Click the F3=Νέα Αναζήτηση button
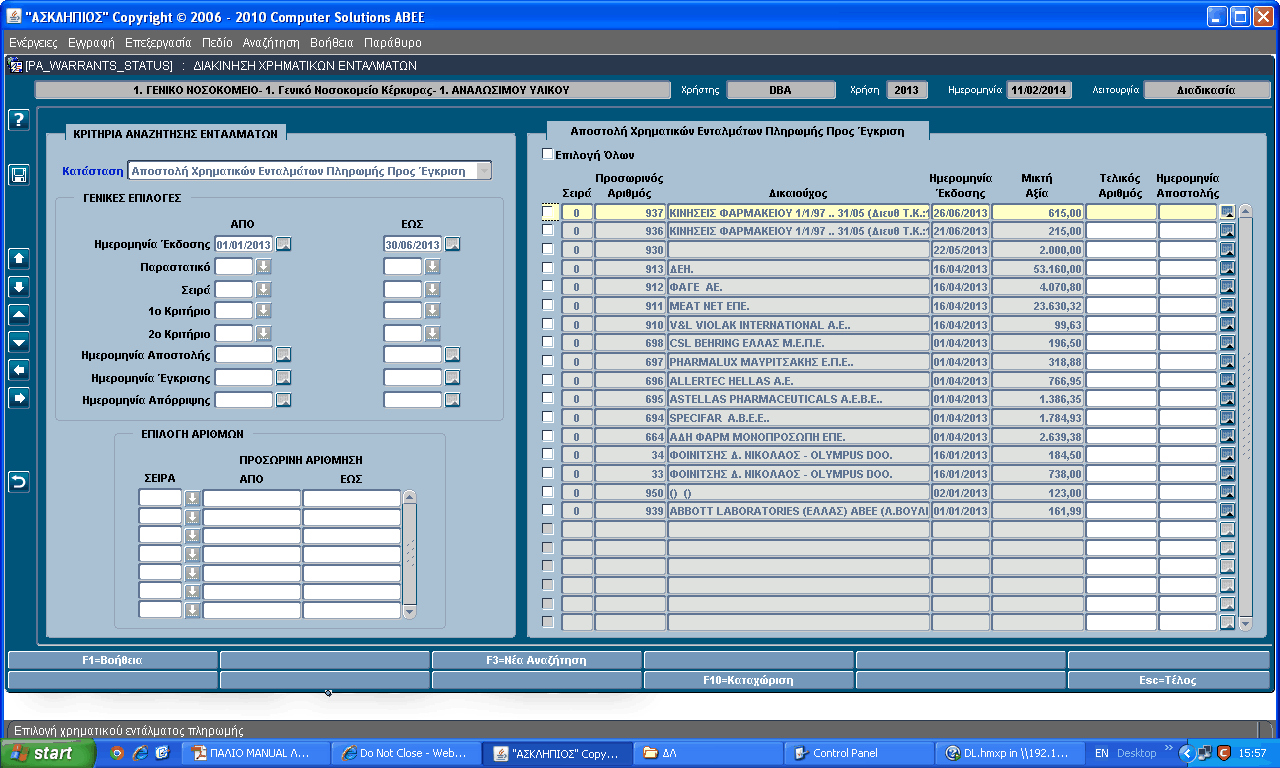The width and height of the screenshot is (1280, 768). [x=537, y=660]
